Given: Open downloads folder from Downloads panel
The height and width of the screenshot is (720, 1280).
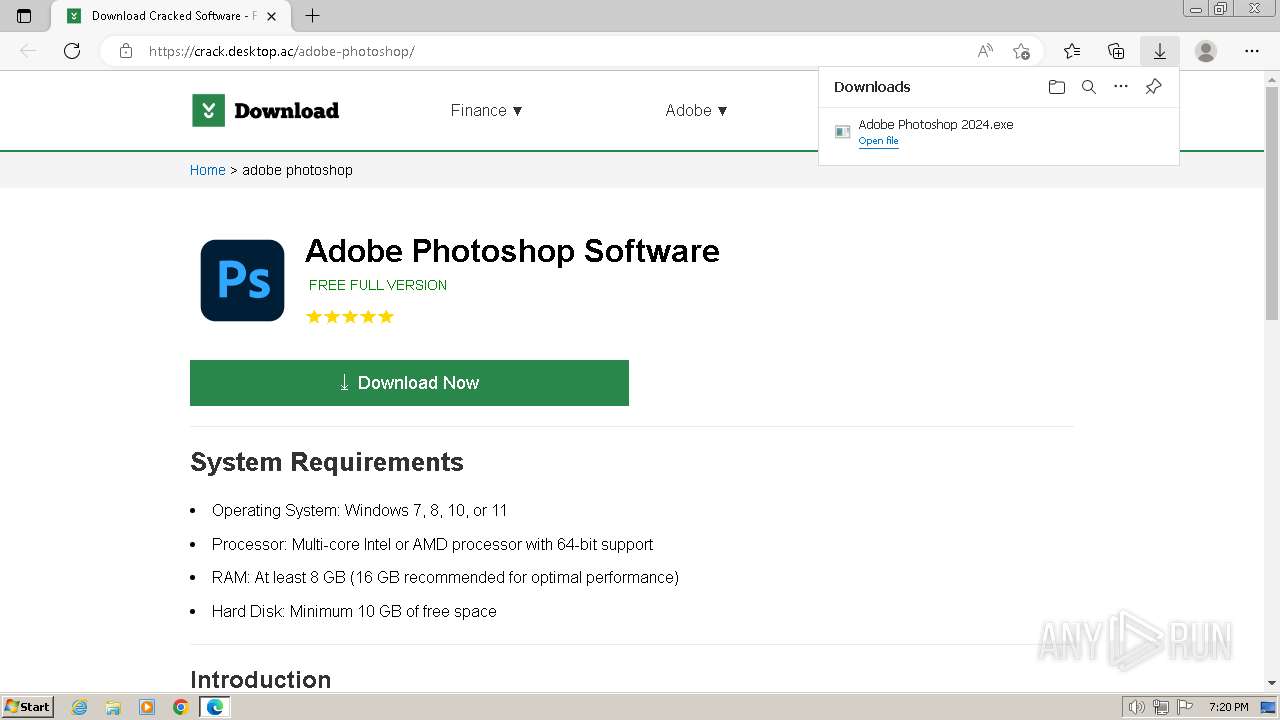Looking at the screenshot, I should click(1057, 87).
